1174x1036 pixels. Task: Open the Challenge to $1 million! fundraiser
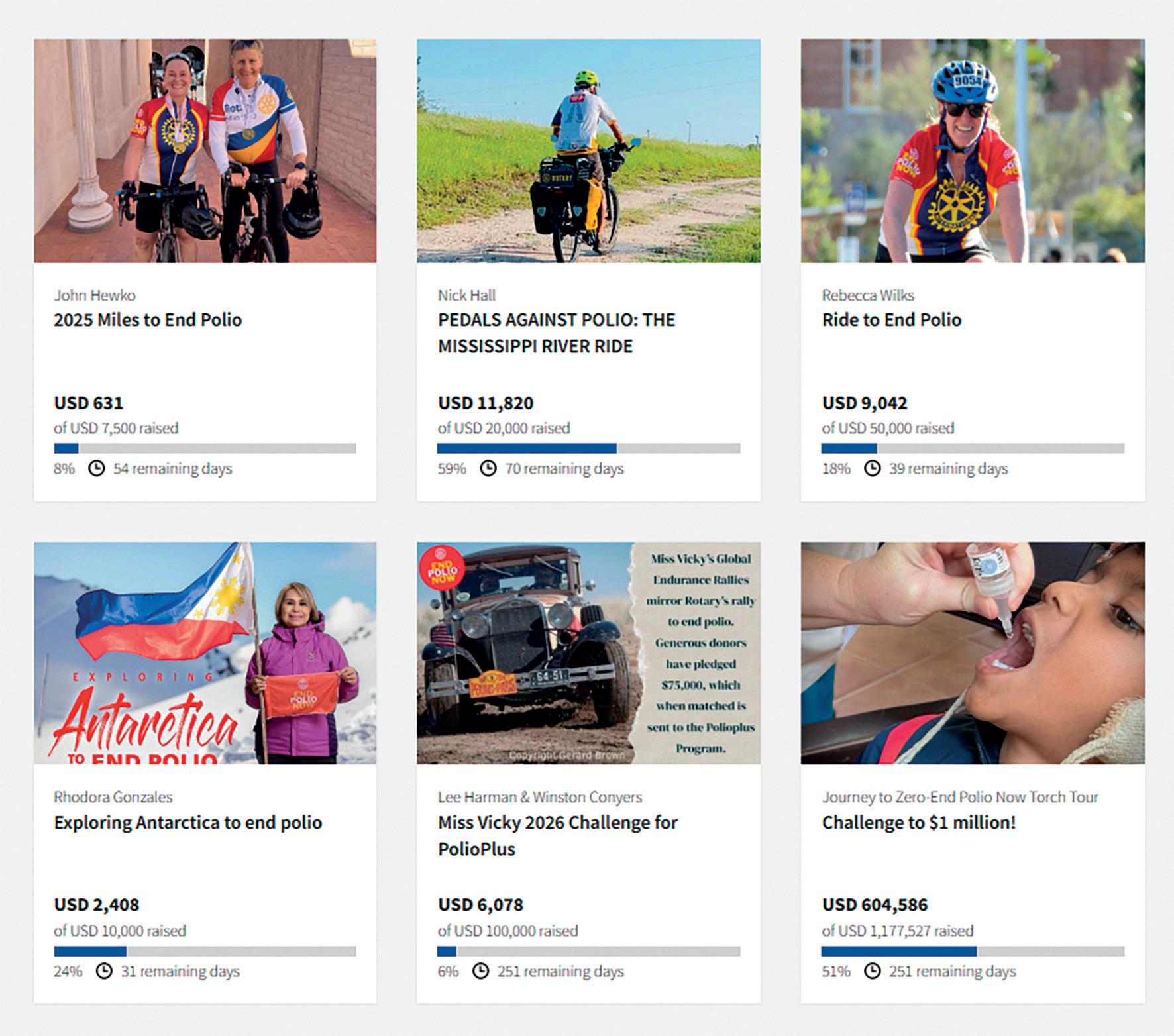pos(919,823)
